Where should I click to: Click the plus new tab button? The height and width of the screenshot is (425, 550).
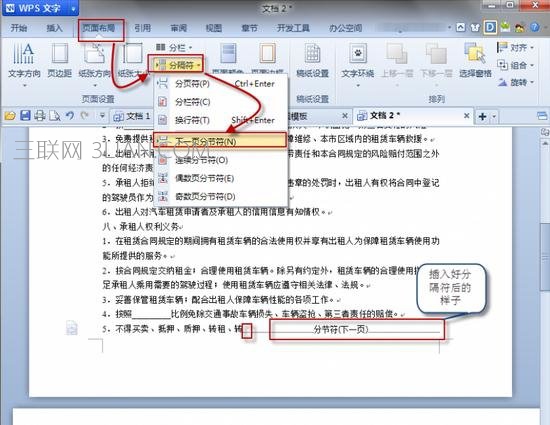(x=482, y=116)
